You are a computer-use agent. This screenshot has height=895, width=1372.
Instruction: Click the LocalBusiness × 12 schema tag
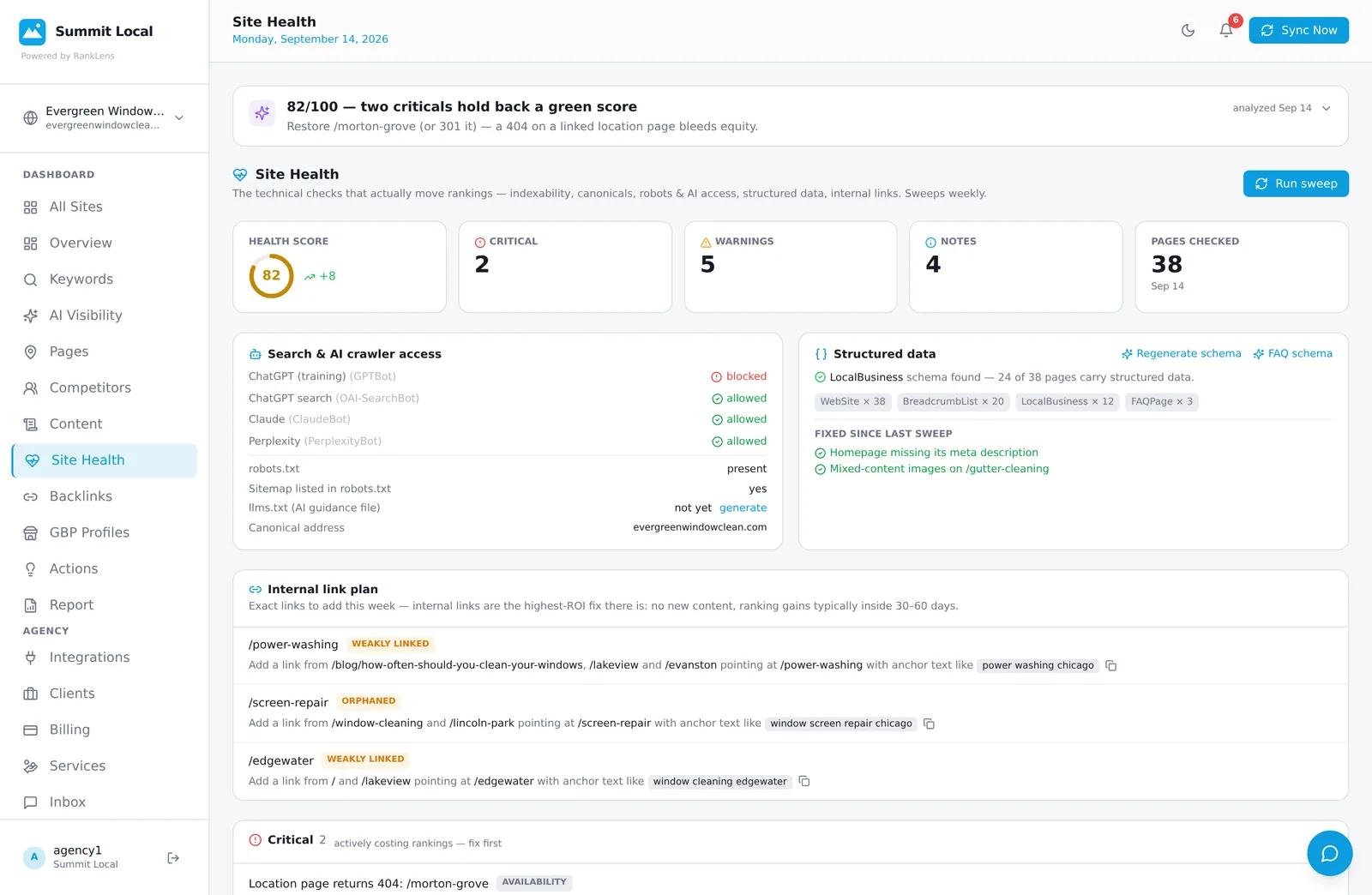[x=1067, y=401]
